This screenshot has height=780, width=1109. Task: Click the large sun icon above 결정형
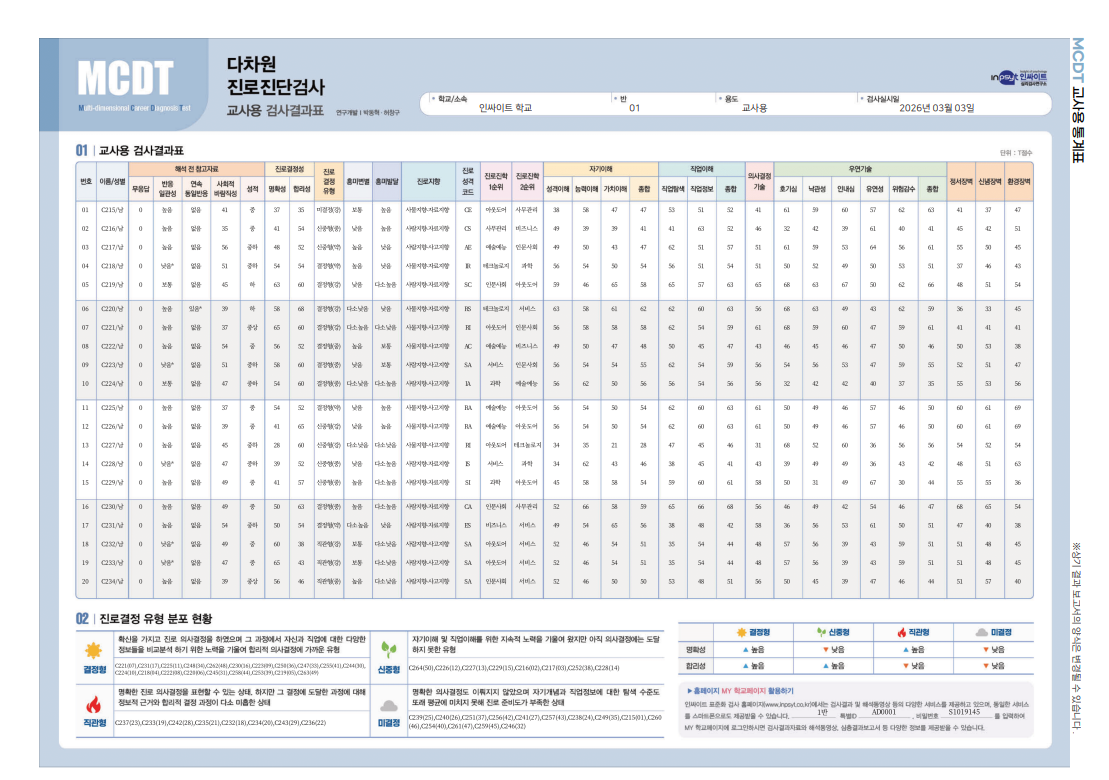[x=93, y=650]
